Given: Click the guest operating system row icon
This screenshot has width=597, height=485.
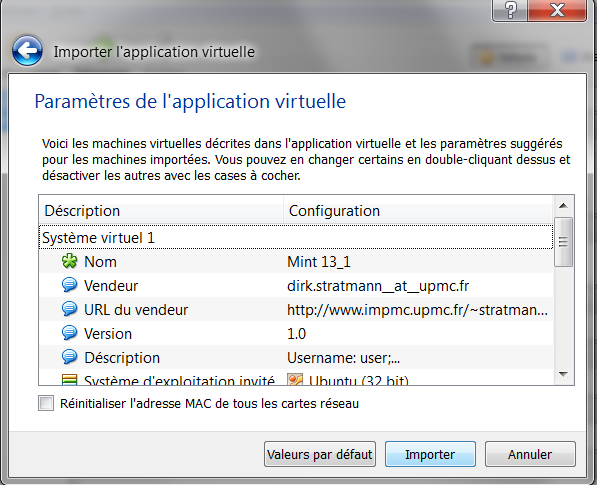Looking at the screenshot, I should tap(69, 380).
